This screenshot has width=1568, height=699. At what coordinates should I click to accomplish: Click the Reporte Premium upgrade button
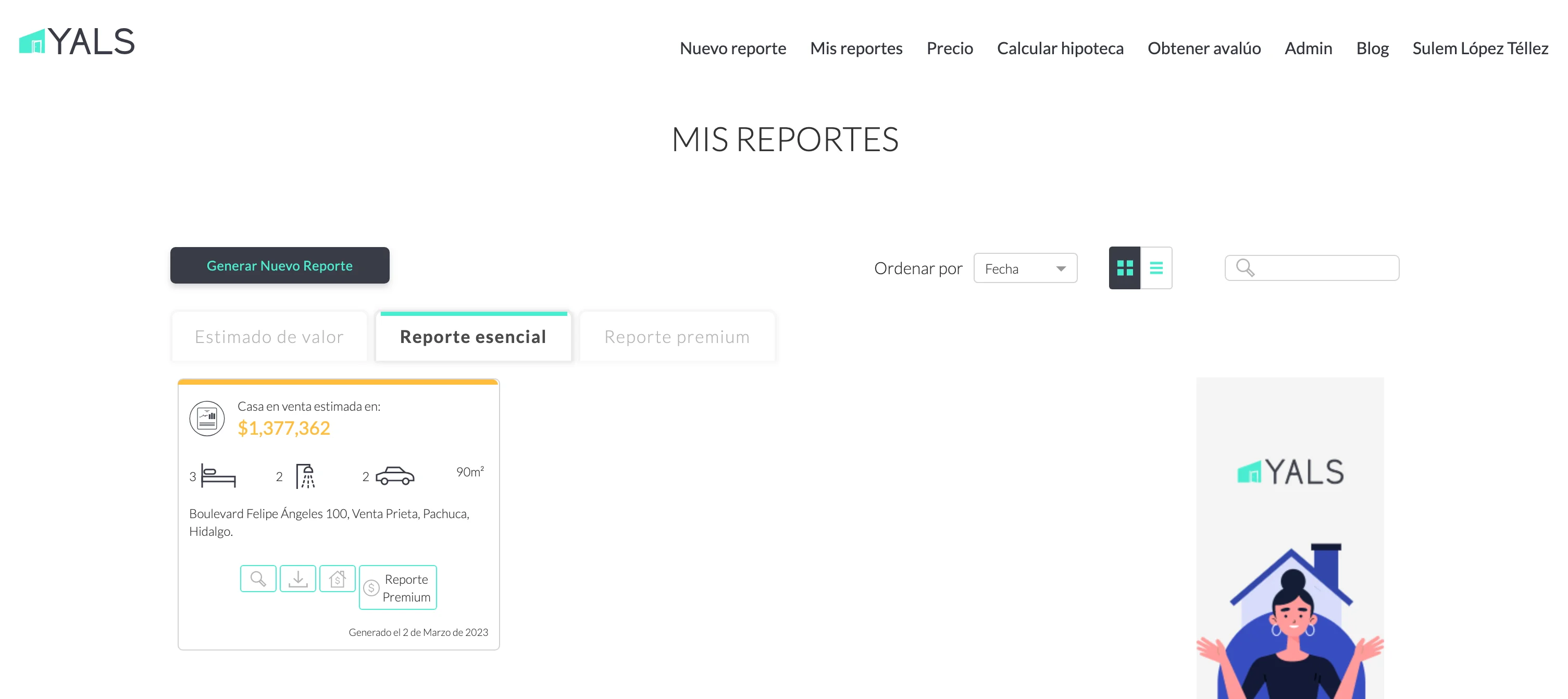398,587
